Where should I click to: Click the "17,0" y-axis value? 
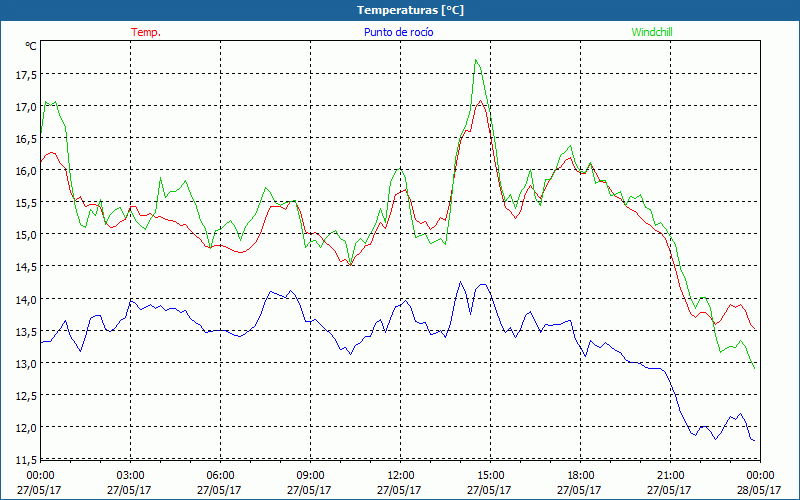point(26,107)
